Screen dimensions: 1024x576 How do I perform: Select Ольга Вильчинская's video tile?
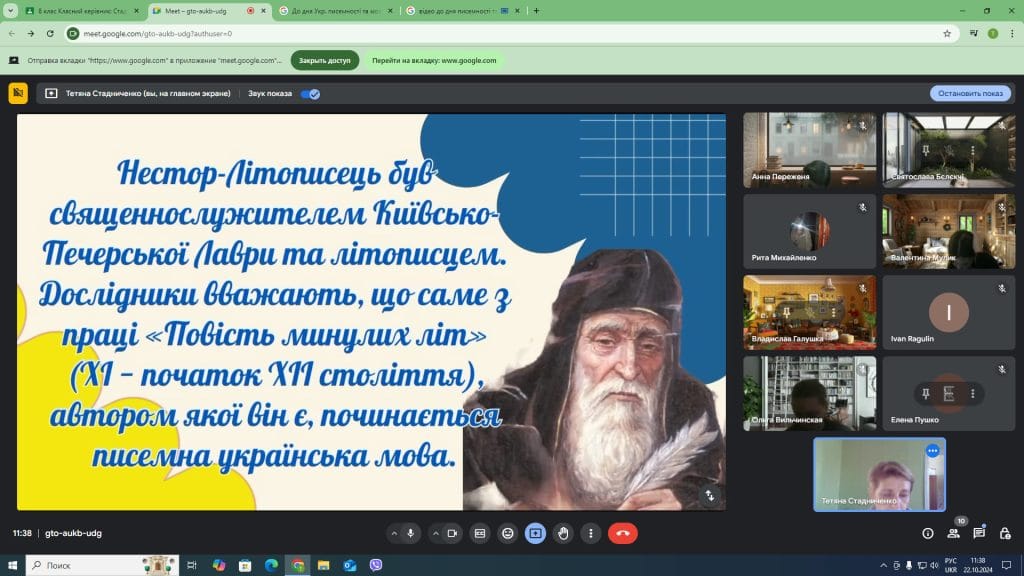810,394
